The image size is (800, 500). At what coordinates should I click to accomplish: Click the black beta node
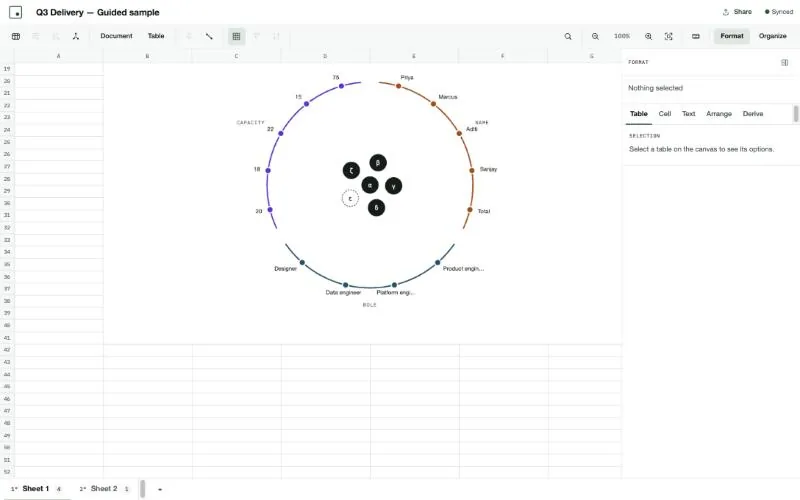pos(378,163)
